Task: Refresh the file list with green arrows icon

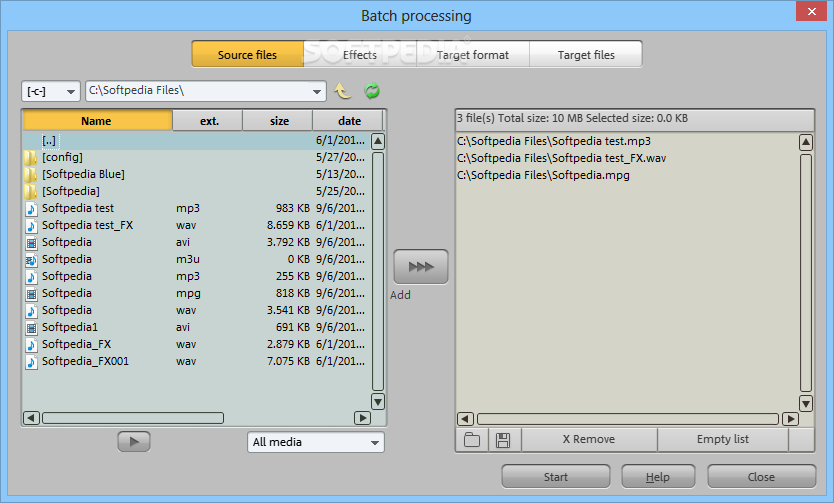Action: (x=372, y=91)
